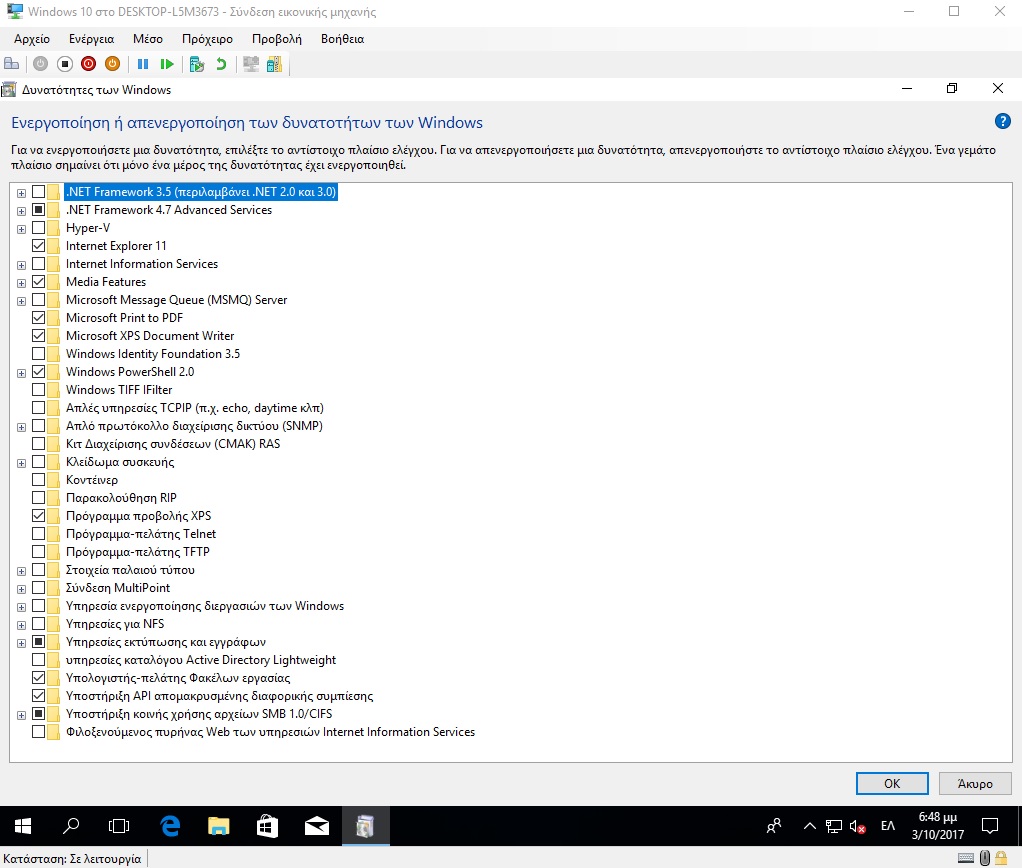Select Παρακολούθηση RIP feature label
Viewport: 1022px width, 868px height.
[121, 498]
